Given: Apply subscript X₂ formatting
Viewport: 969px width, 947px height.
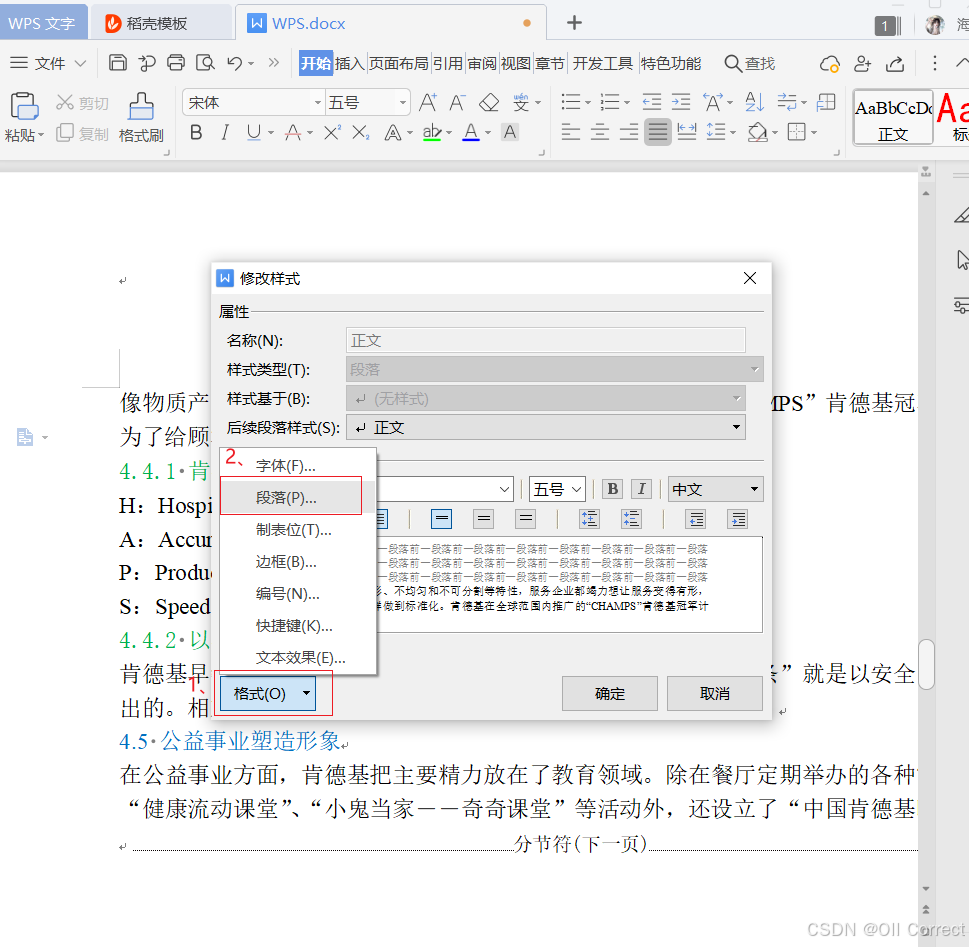Looking at the screenshot, I should [x=361, y=132].
